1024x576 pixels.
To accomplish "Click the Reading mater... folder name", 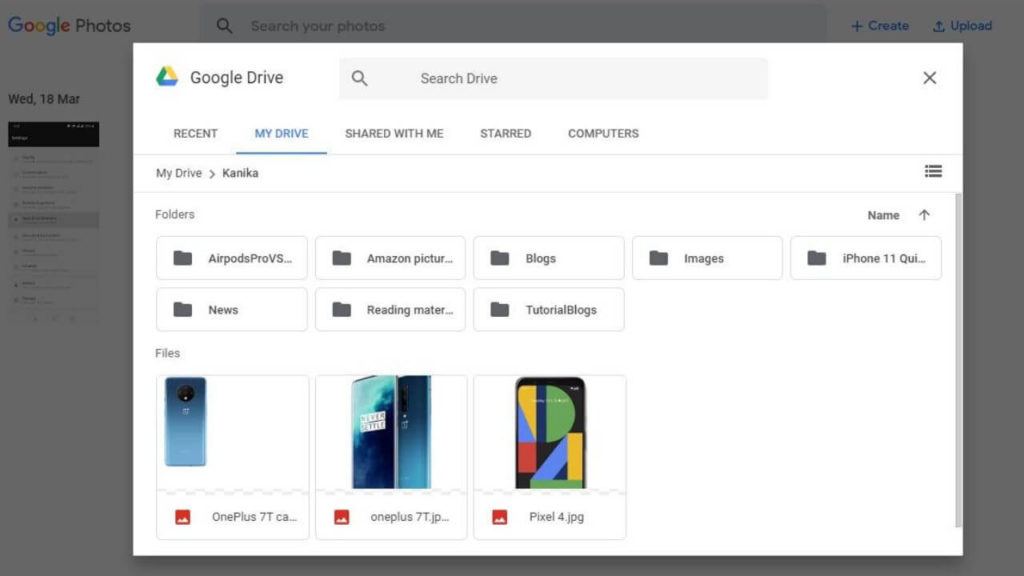I will coord(409,310).
